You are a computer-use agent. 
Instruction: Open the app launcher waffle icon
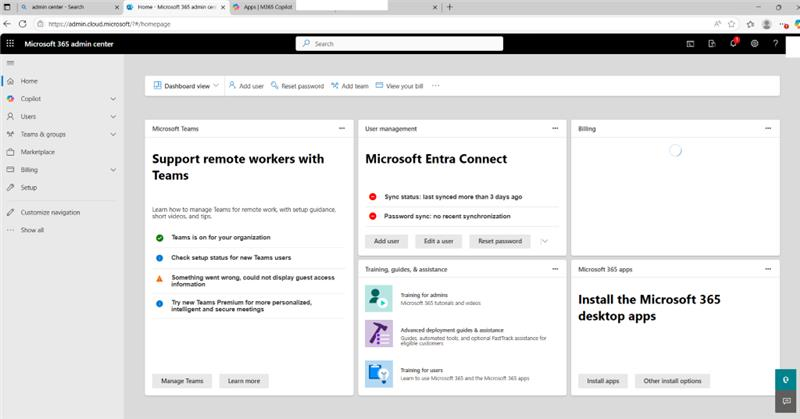coord(10,44)
